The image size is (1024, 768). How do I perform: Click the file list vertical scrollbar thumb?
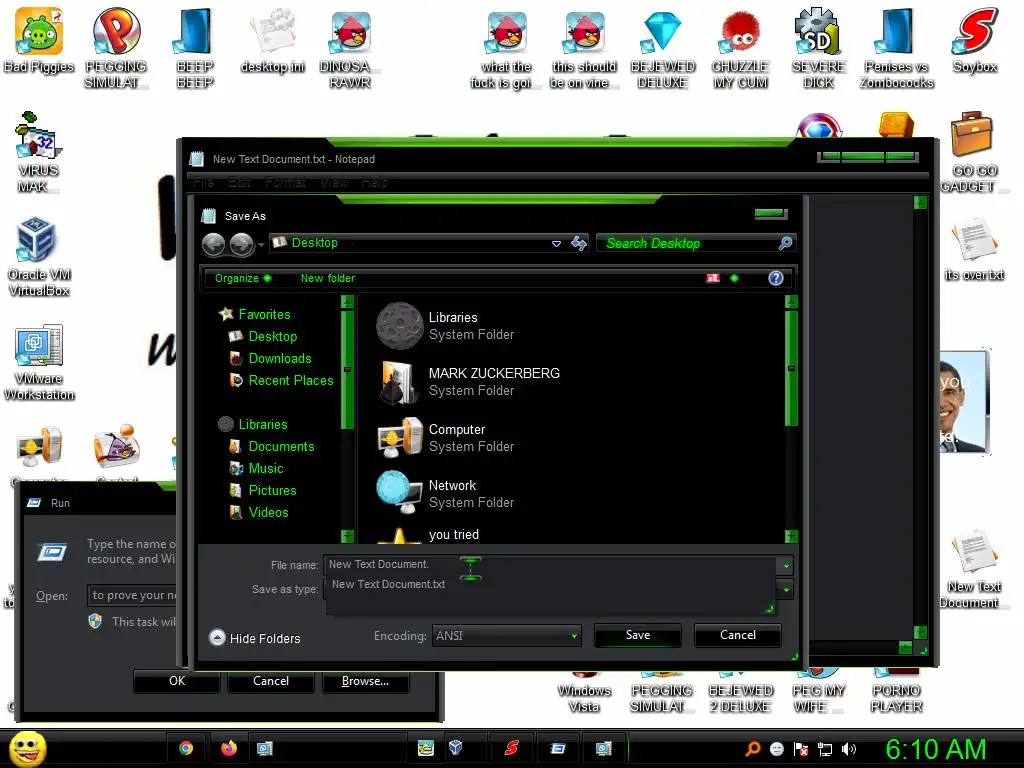point(791,368)
